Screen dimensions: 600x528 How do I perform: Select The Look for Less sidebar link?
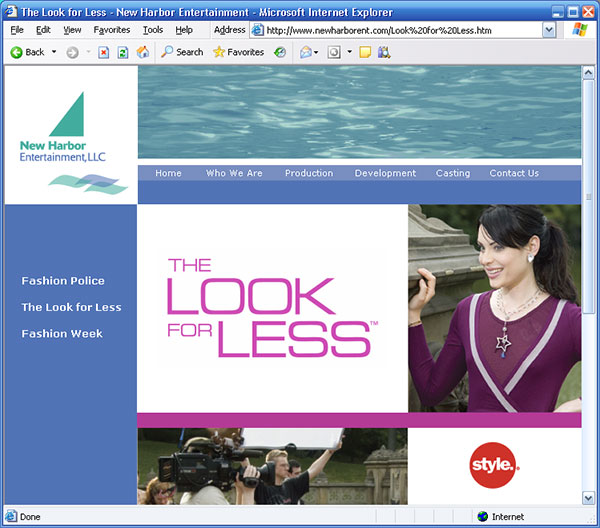click(x=72, y=307)
